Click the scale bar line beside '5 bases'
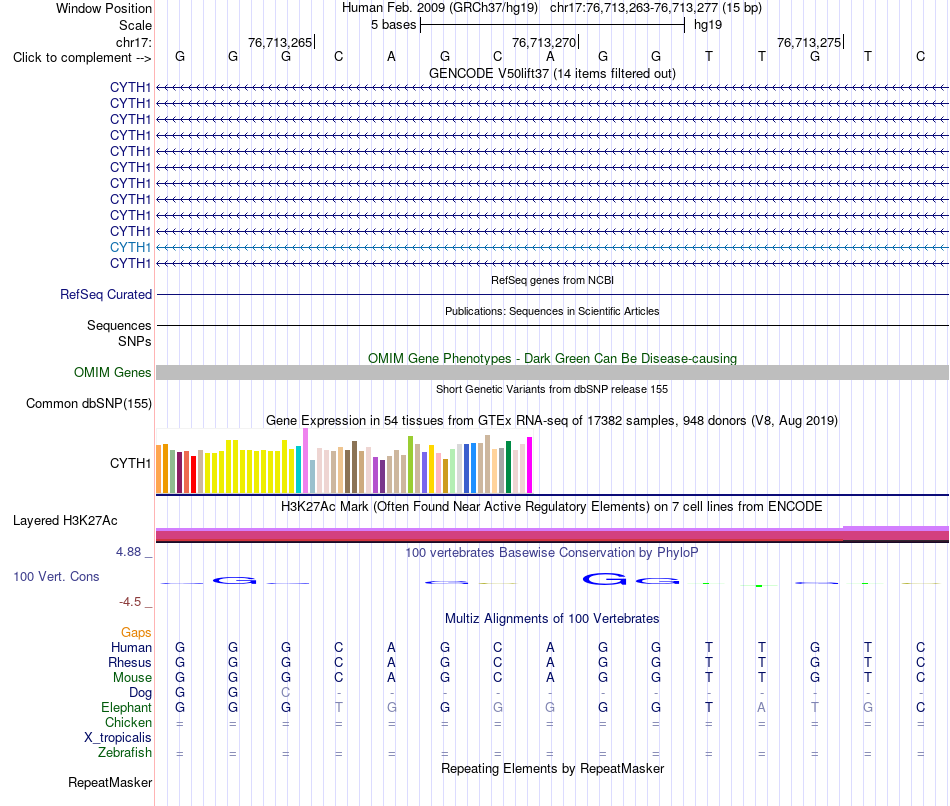This screenshot has height=806, width=950. click(553, 25)
